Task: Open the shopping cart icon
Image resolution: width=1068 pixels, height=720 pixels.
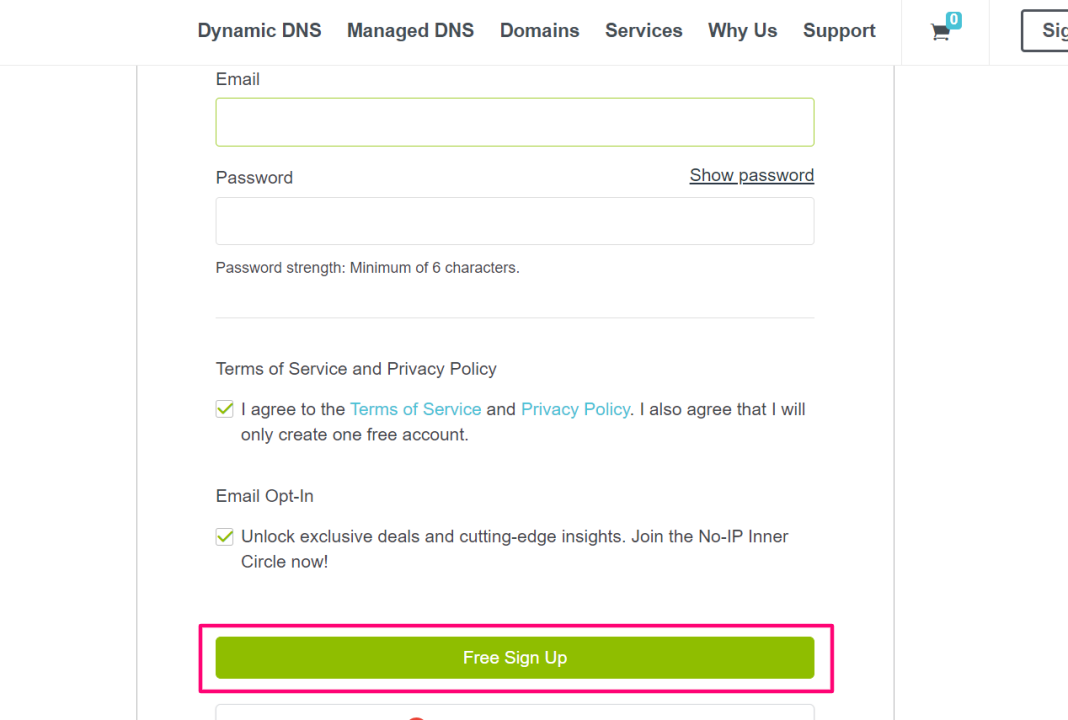Action: 939,33
